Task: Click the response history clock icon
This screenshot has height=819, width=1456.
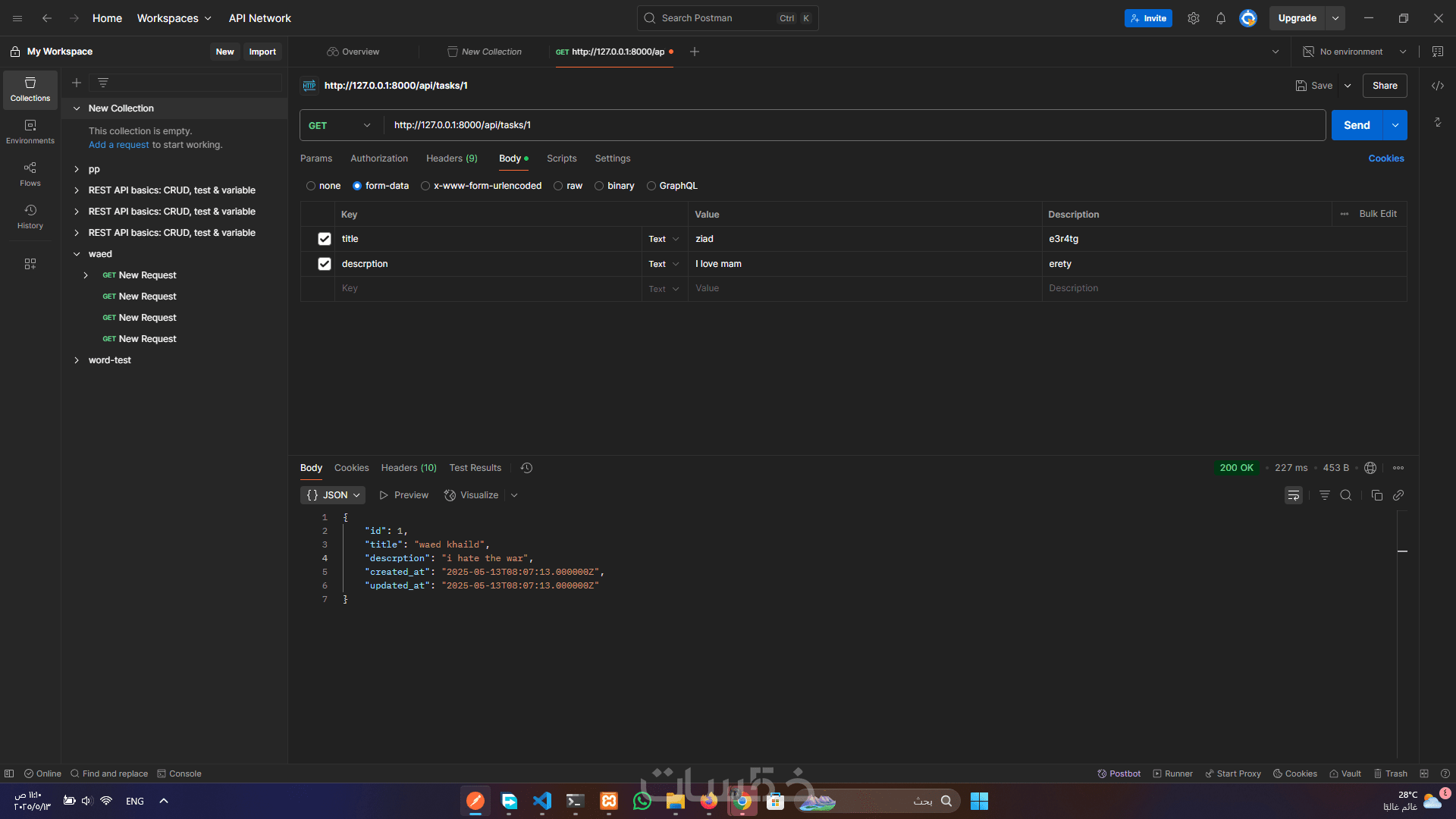Action: tap(526, 468)
